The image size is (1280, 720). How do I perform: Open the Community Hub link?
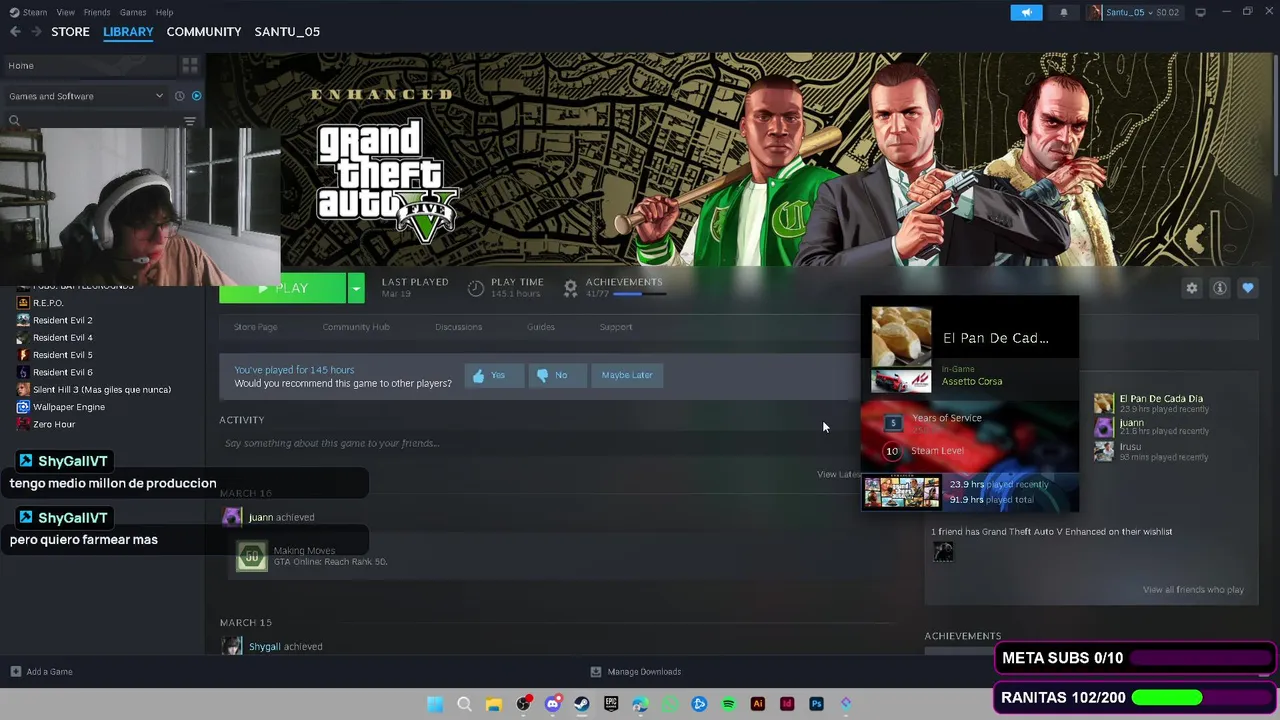(x=356, y=327)
